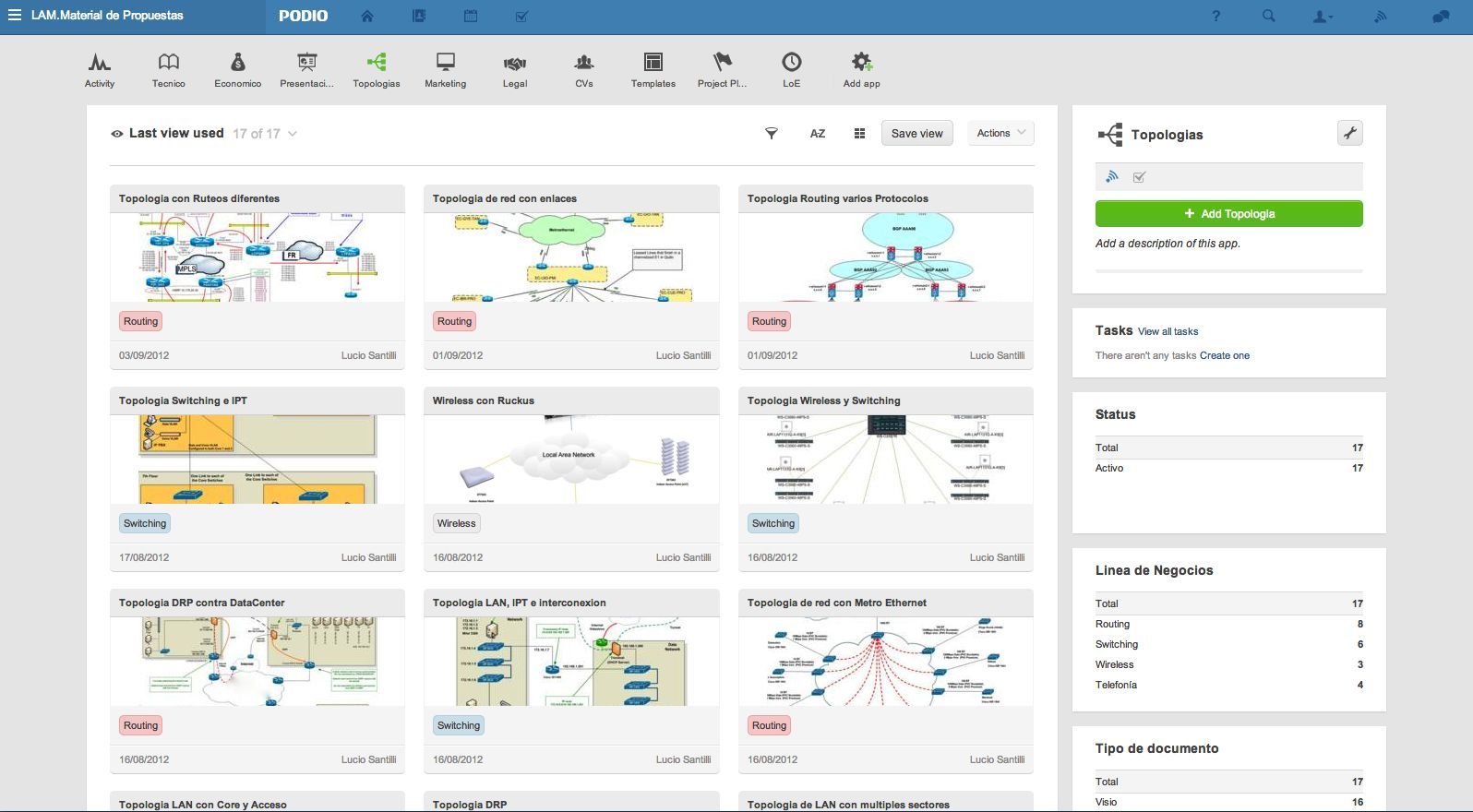Image resolution: width=1473 pixels, height=812 pixels.
Task: Open the Marketing app
Action: [446, 70]
